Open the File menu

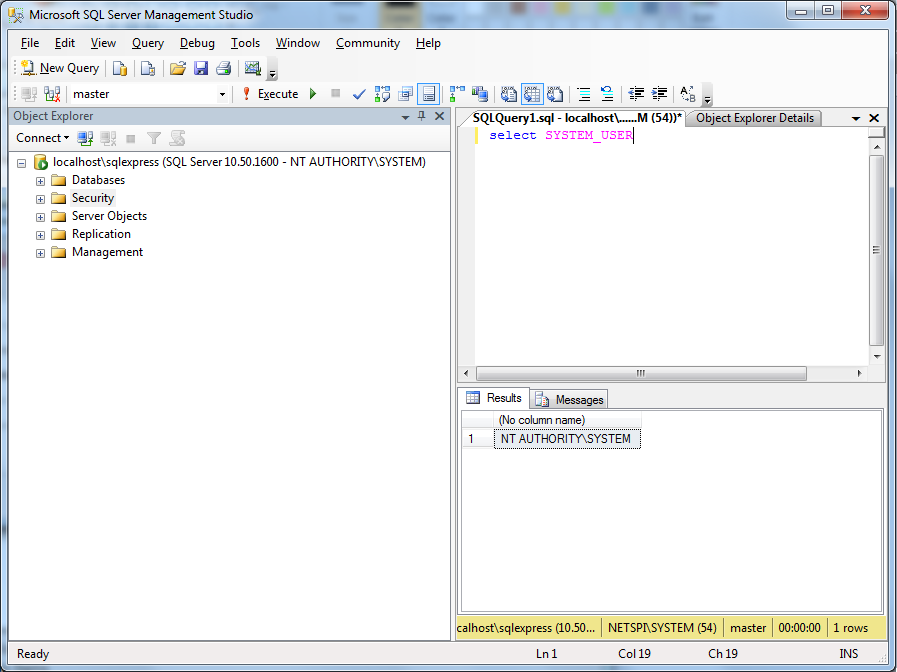point(30,43)
